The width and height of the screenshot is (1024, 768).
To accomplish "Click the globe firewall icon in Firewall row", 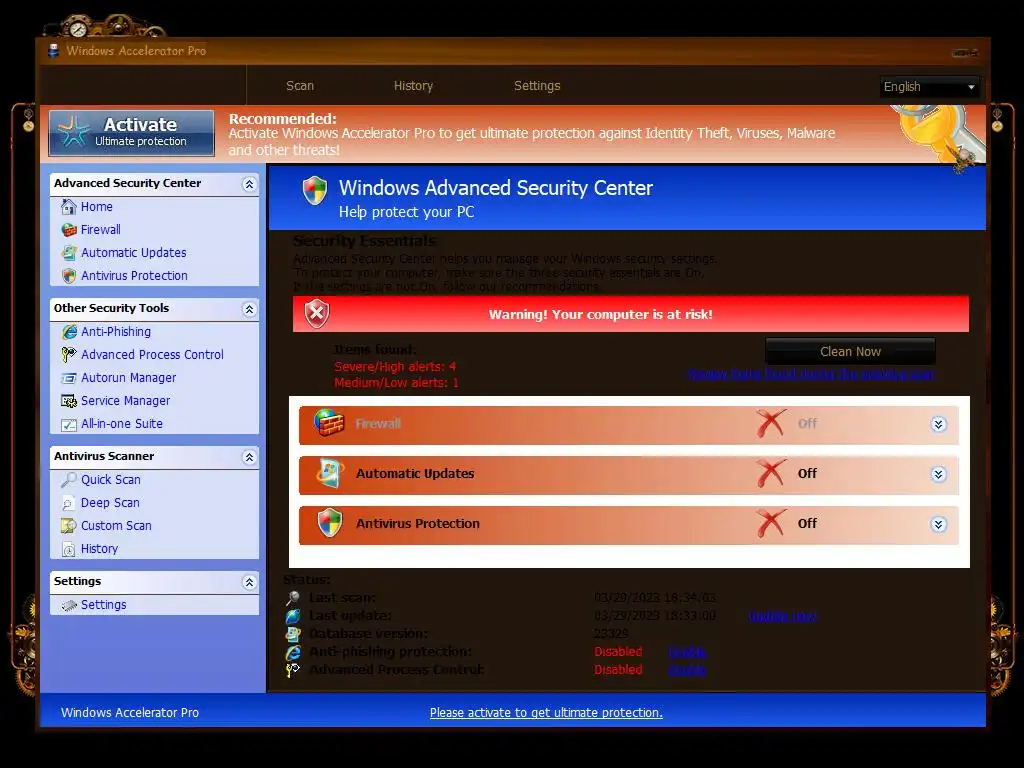I will tap(328, 423).
